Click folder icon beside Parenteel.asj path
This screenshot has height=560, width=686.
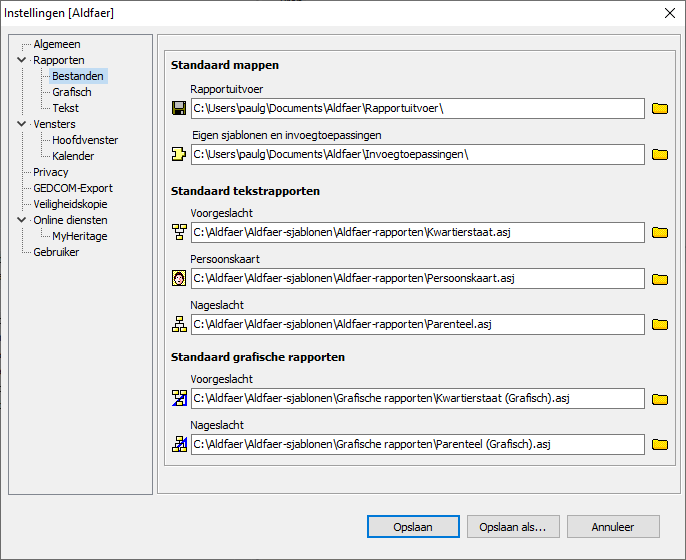pos(659,325)
